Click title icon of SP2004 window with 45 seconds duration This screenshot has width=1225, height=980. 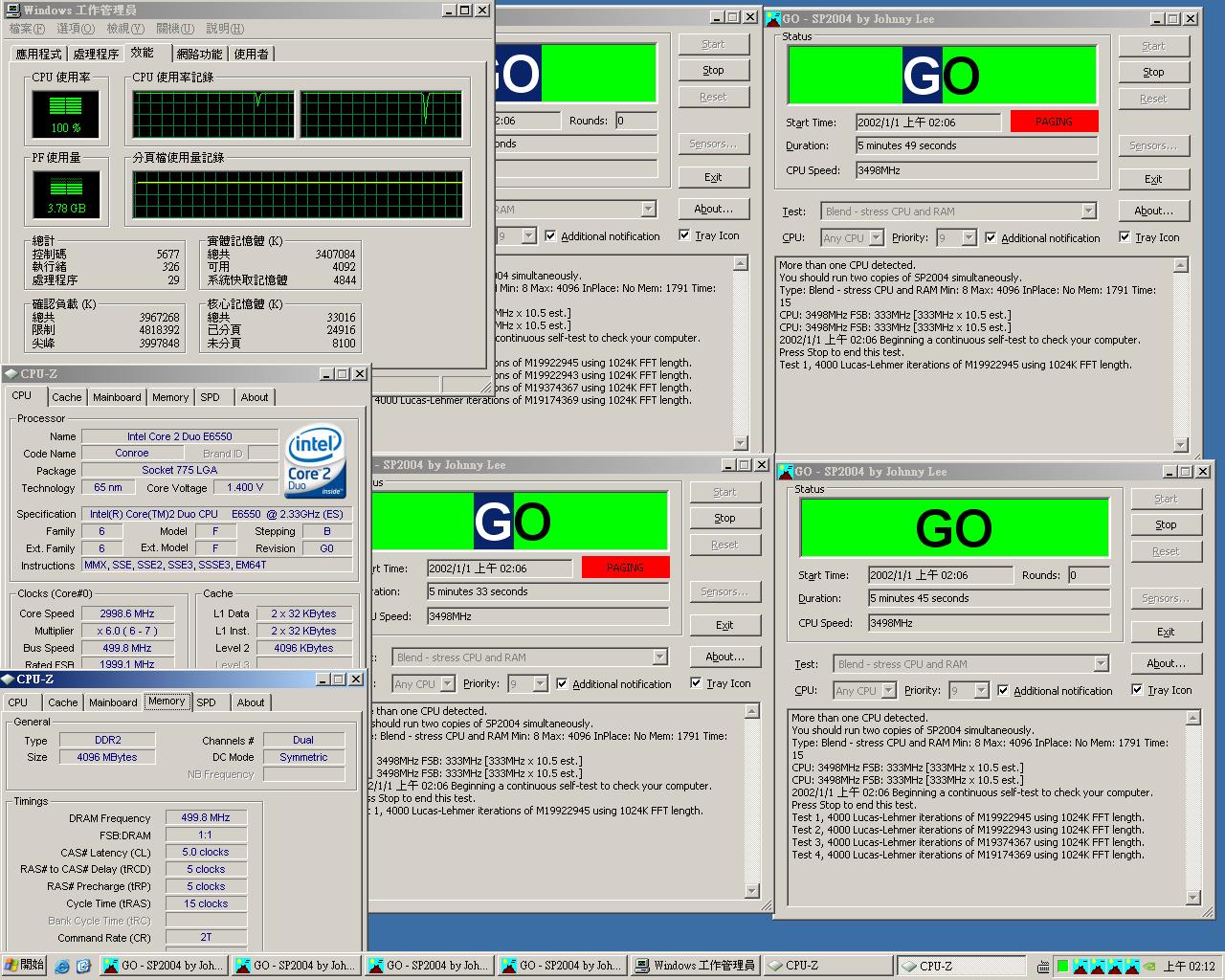pos(786,471)
